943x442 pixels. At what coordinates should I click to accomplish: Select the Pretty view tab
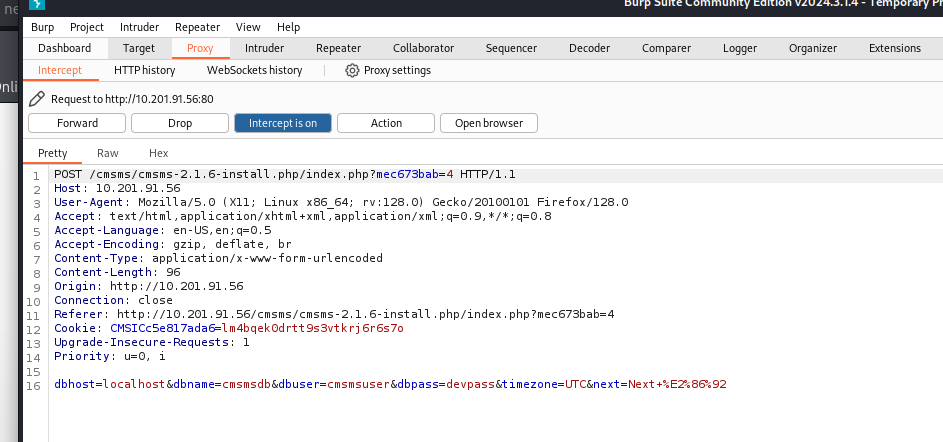52,153
